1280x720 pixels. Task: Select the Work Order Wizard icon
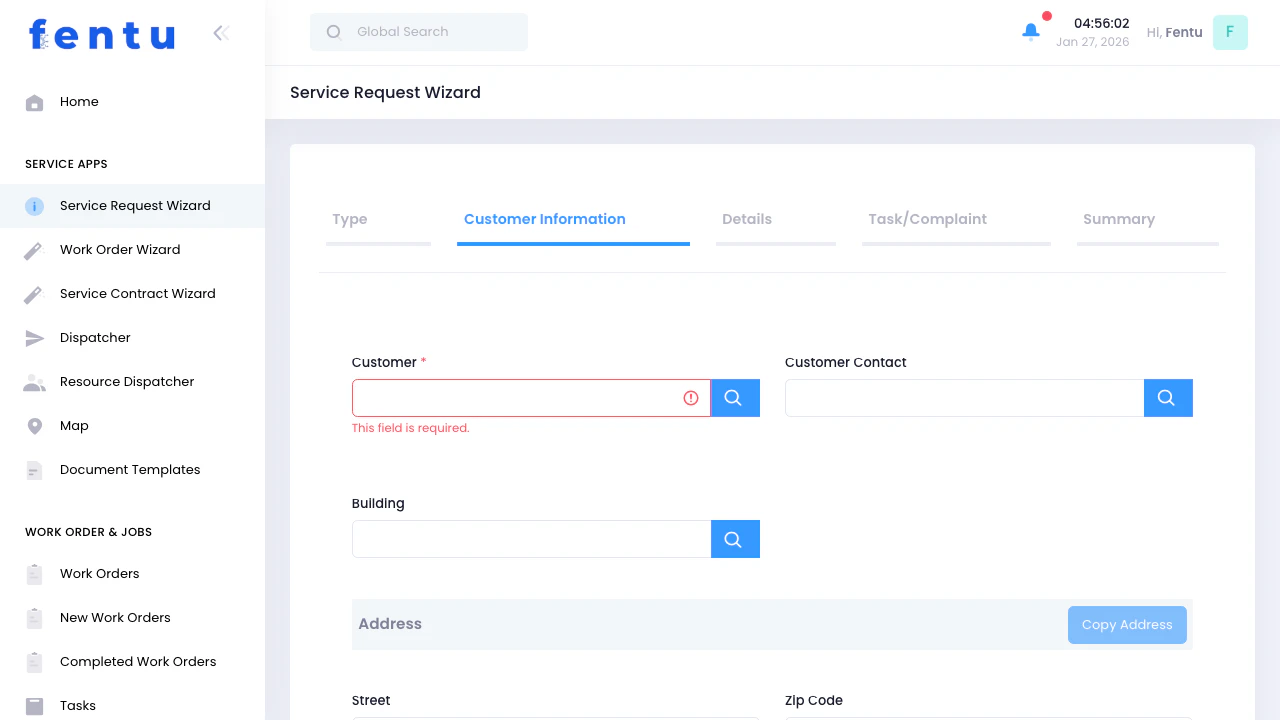click(34, 249)
